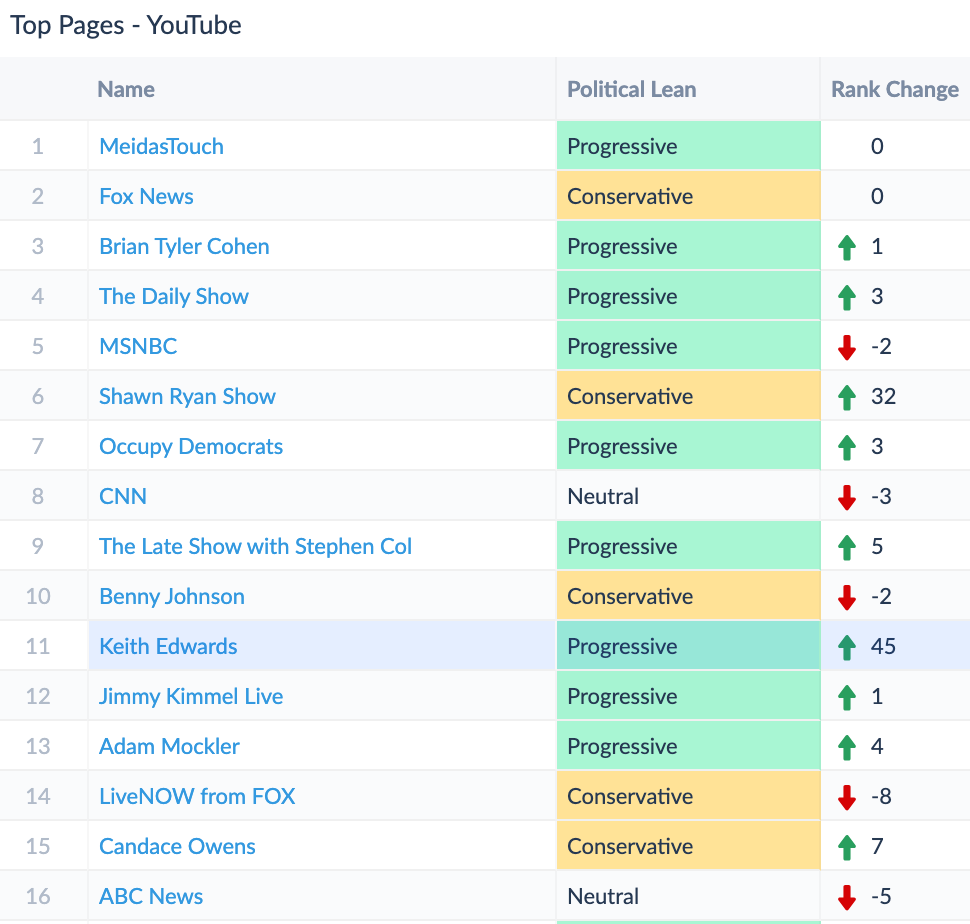Select rank change value 32

click(x=883, y=396)
